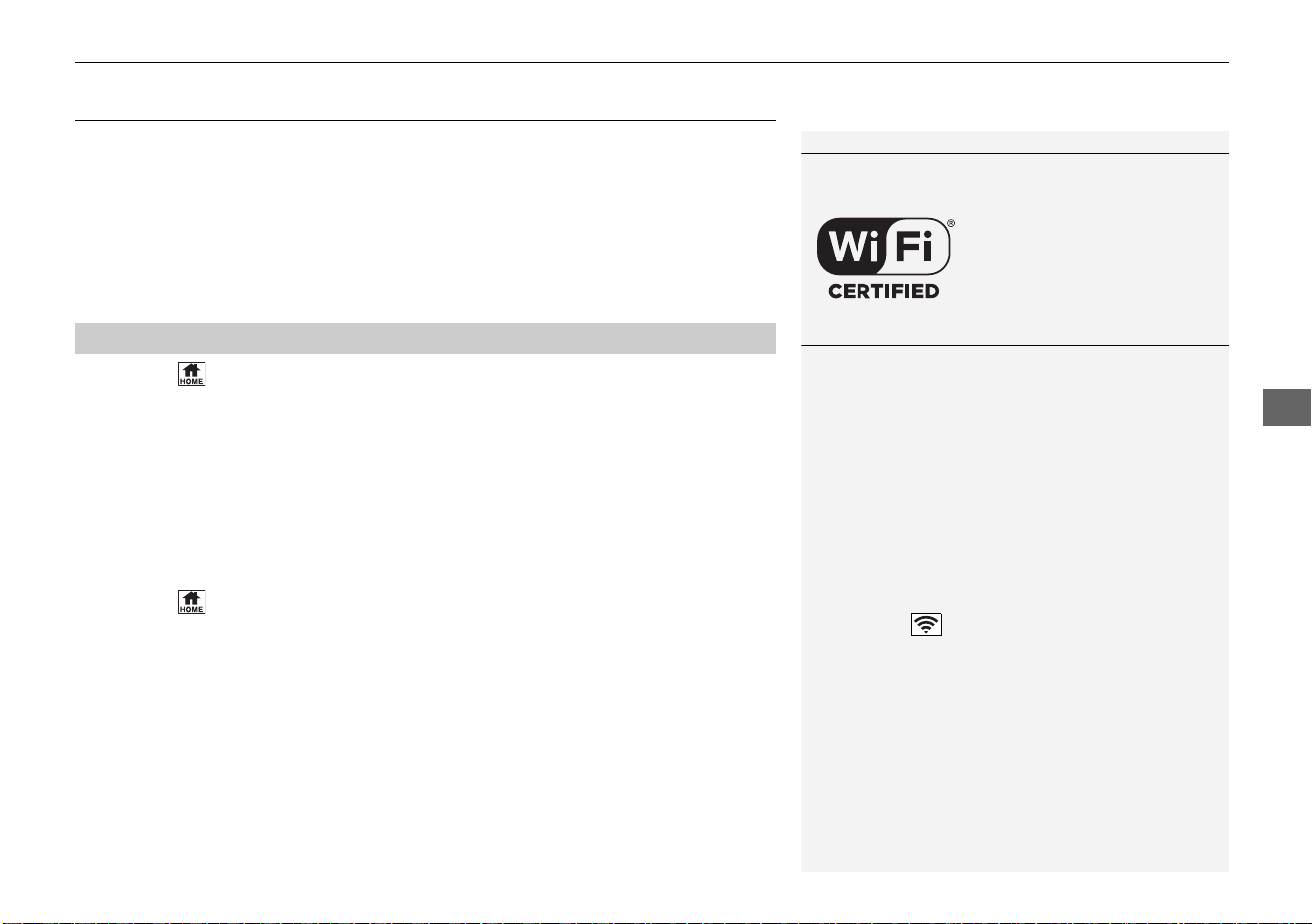Click the light gray sidebar panel below the Wi-Fi icon

(1015, 753)
